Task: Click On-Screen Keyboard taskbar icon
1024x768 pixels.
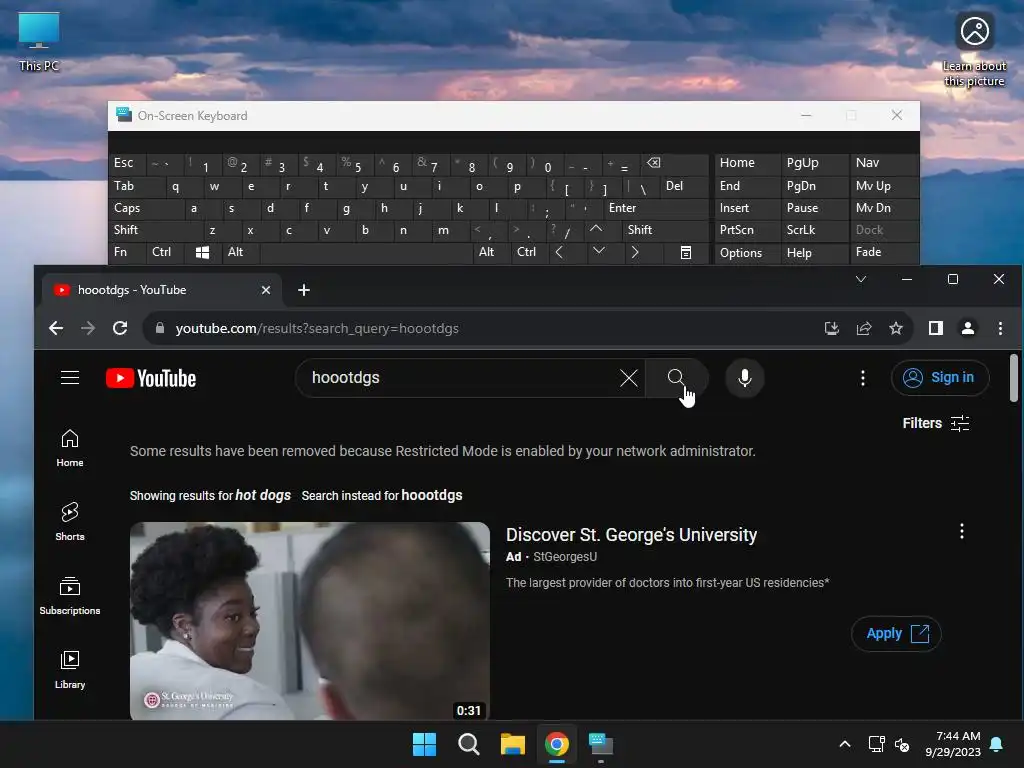Action: [601, 744]
